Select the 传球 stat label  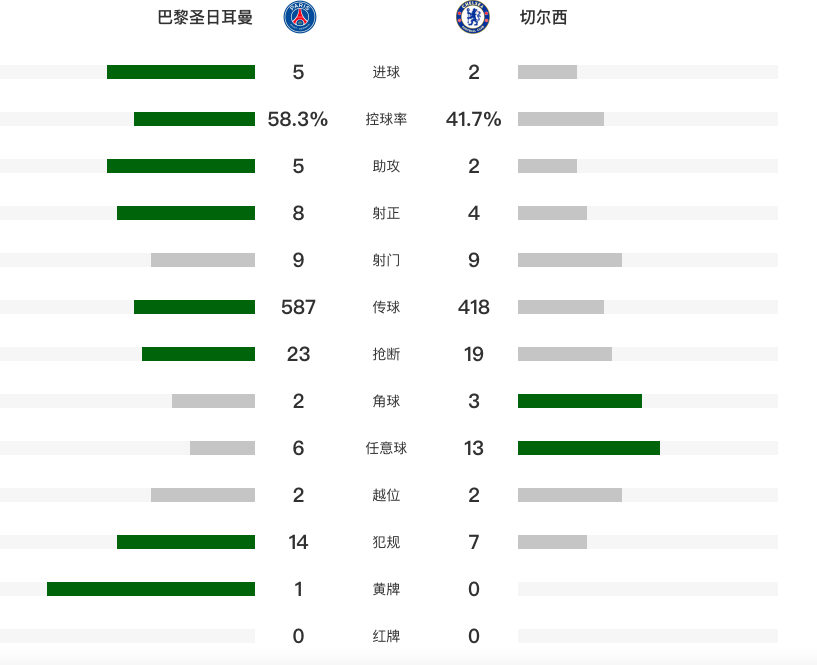click(386, 307)
